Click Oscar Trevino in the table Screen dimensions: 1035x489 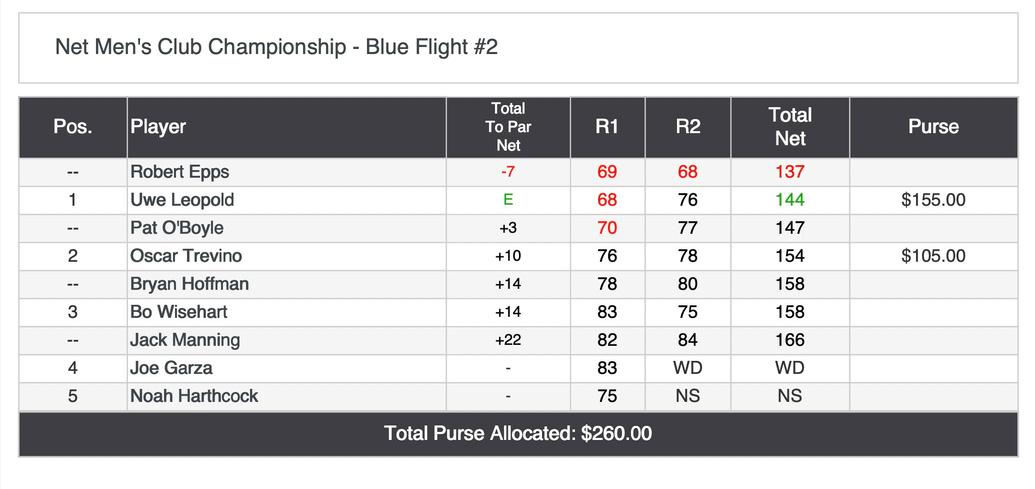[x=185, y=256]
